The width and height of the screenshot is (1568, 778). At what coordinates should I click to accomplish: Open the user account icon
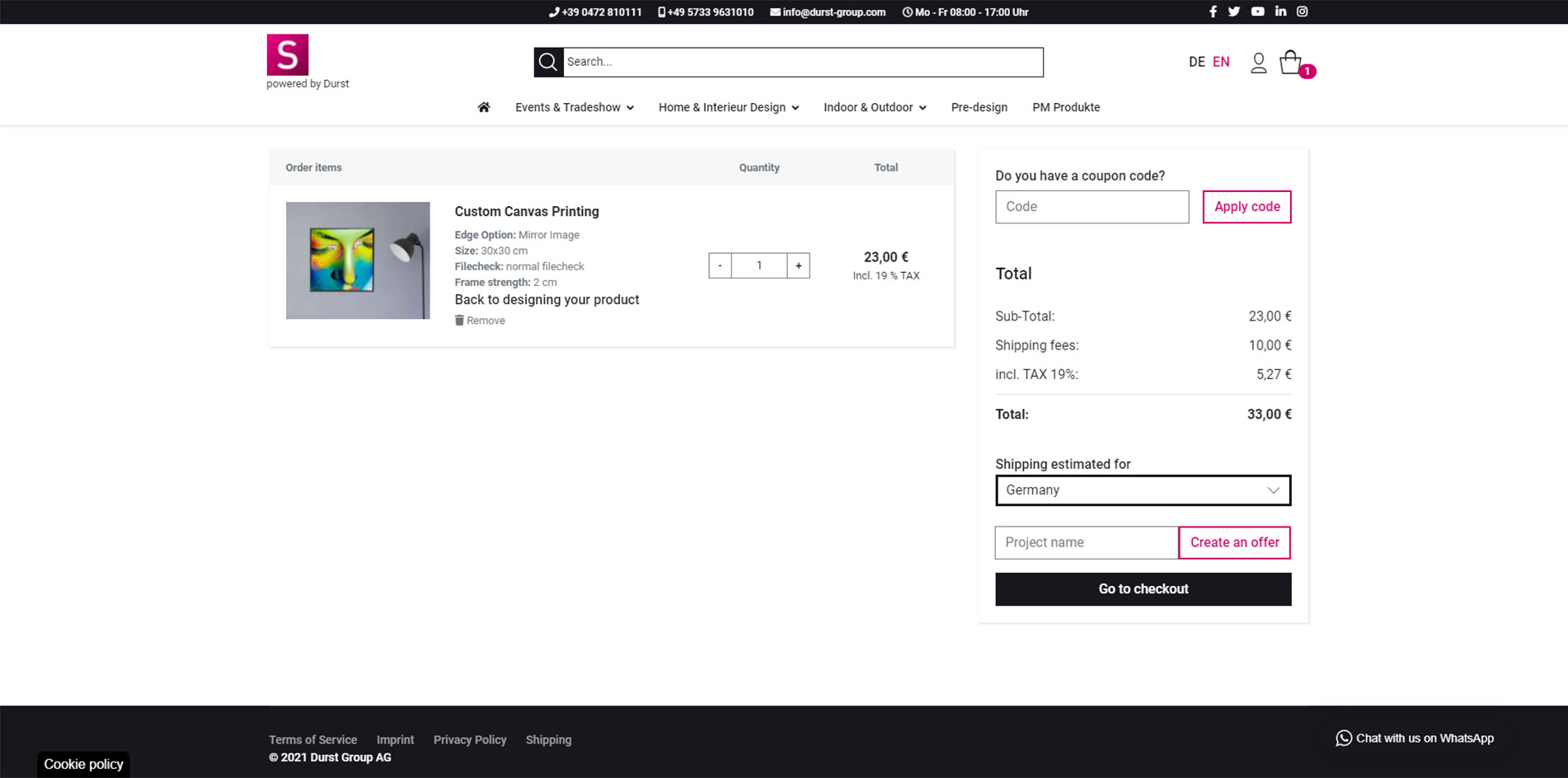tap(1258, 63)
